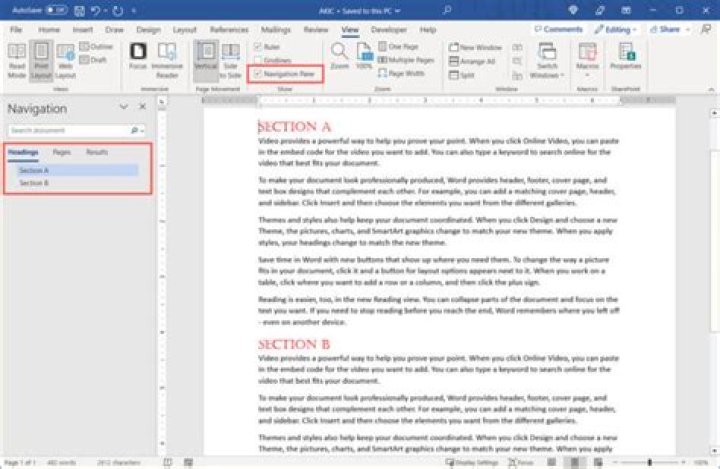
Task: Select Section B heading in Navigation pane
Action: pos(34,183)
